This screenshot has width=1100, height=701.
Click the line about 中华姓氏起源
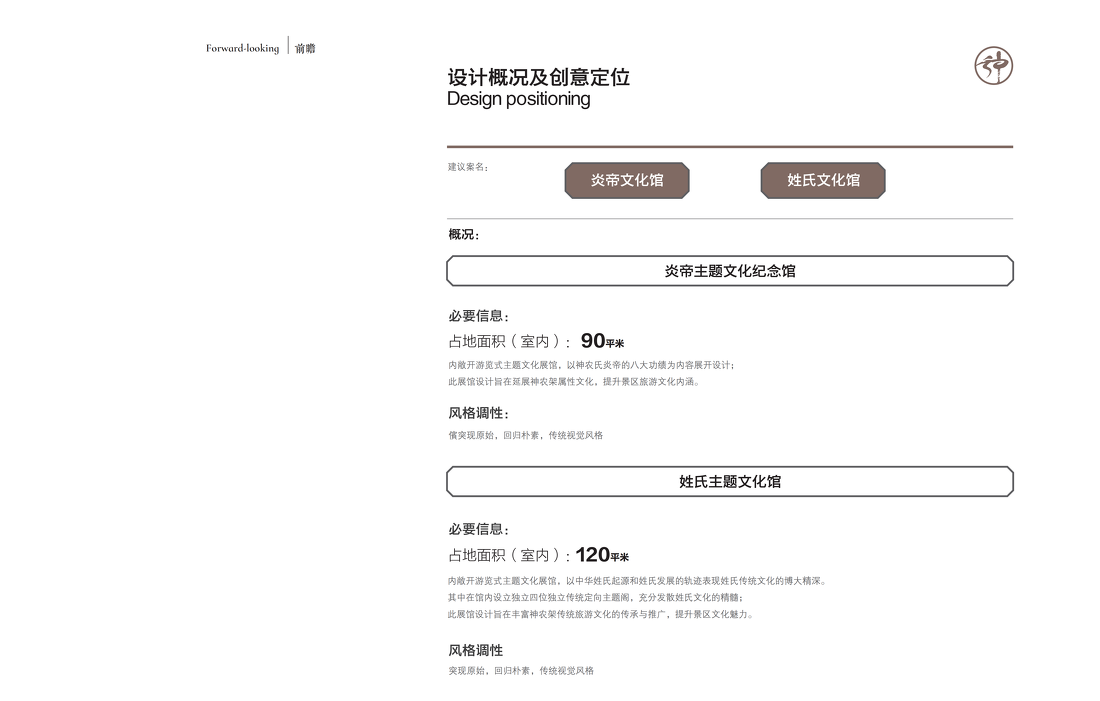[x=637, y=581]
